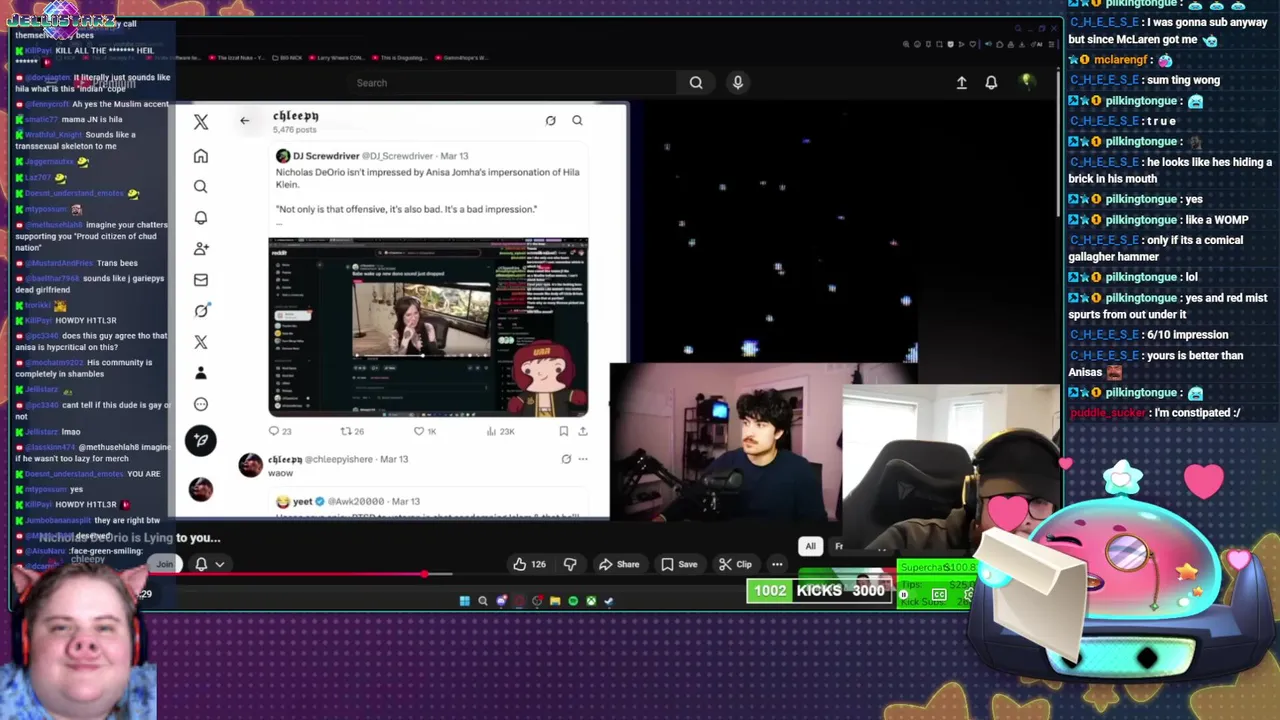View analytics of the post (23K)
The width and height of the screenshot is (1280, 720).
pyautogui.click(x=500, y=431)
